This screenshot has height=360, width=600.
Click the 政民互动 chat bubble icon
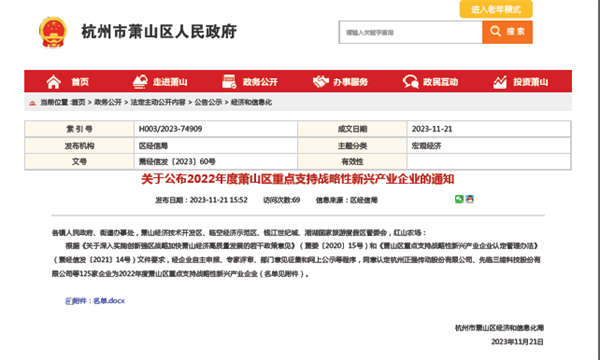[x=411, y=81]
